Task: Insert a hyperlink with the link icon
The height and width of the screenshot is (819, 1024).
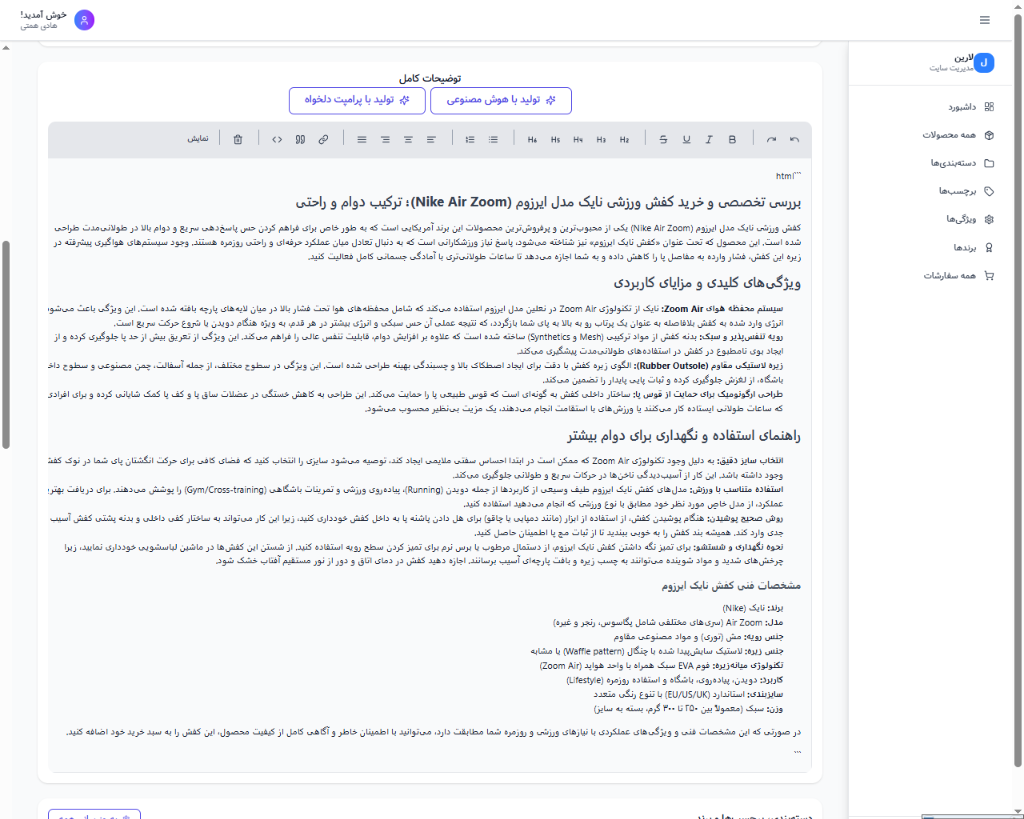Action: tap(323, 139)
